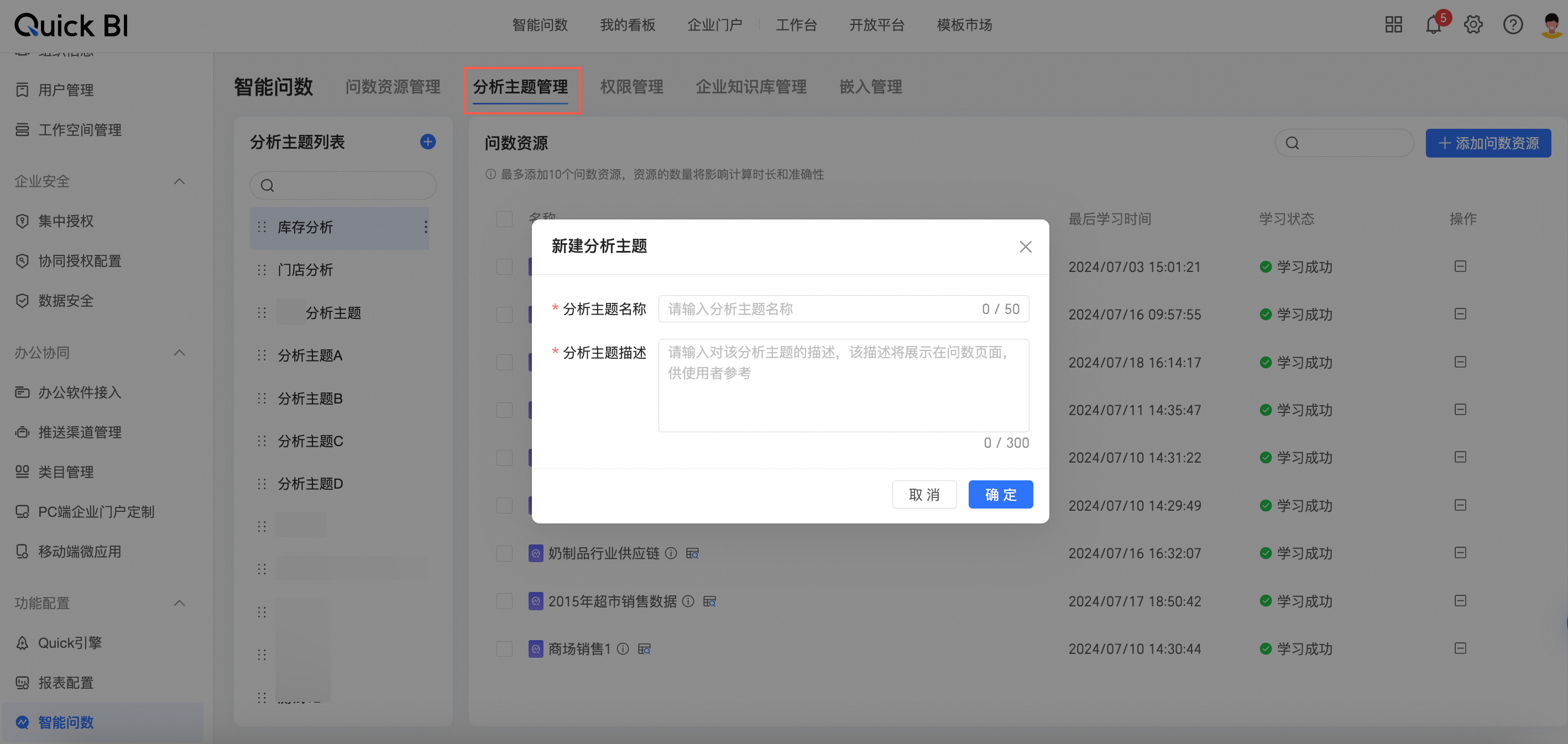Remove resource learned at 2024/07/18 16:14:17

(1460, 362)
